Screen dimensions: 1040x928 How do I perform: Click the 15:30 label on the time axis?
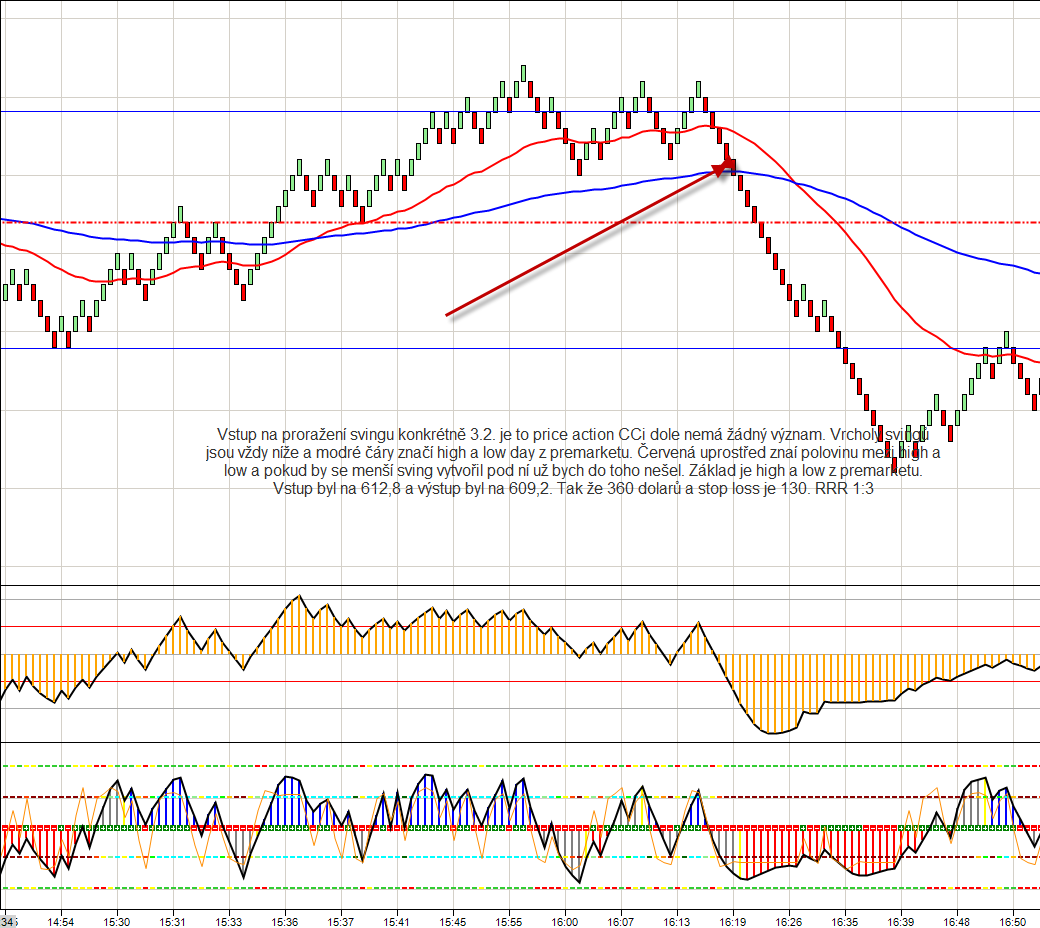pyautogui.click(x=117, y=920)
